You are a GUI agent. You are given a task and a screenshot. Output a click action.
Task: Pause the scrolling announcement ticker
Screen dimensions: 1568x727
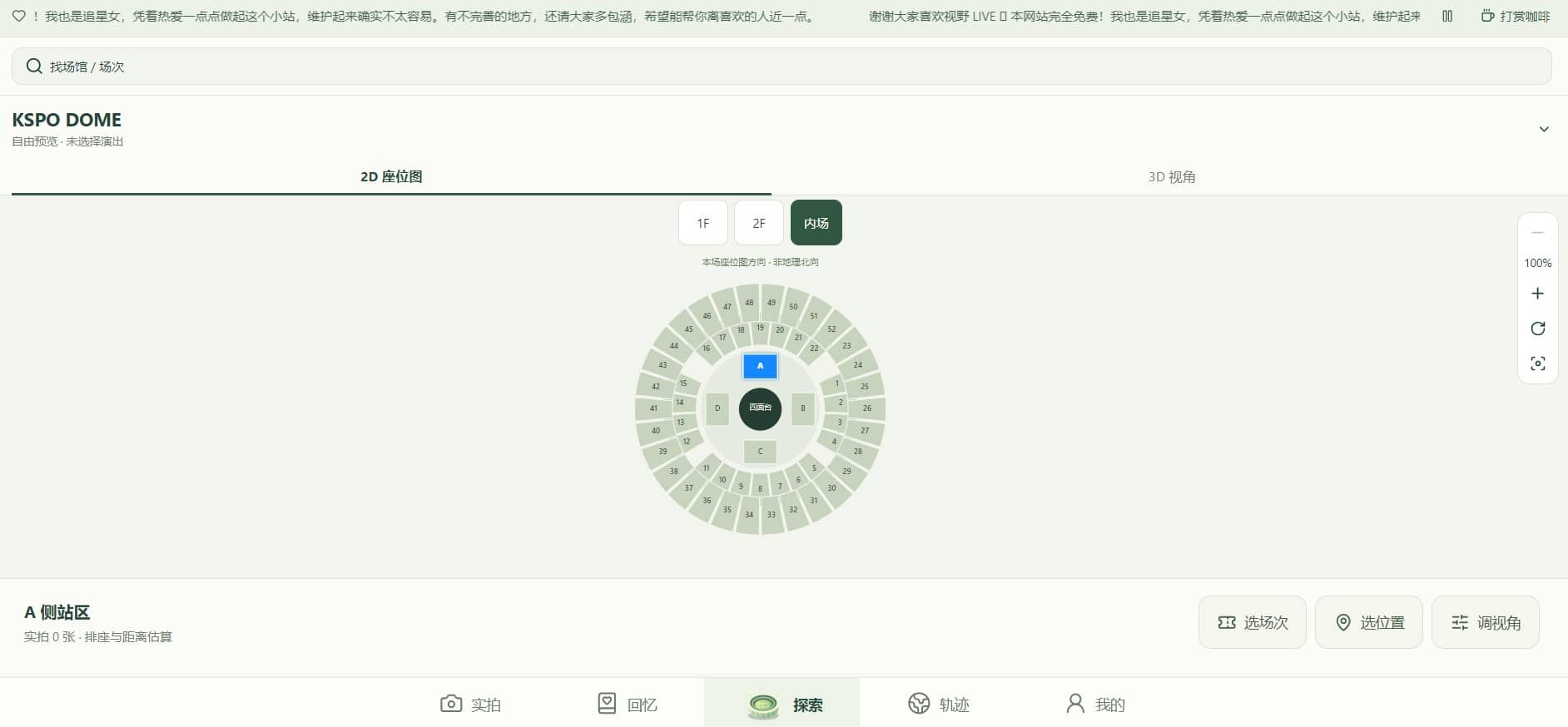click(1447, 16)
